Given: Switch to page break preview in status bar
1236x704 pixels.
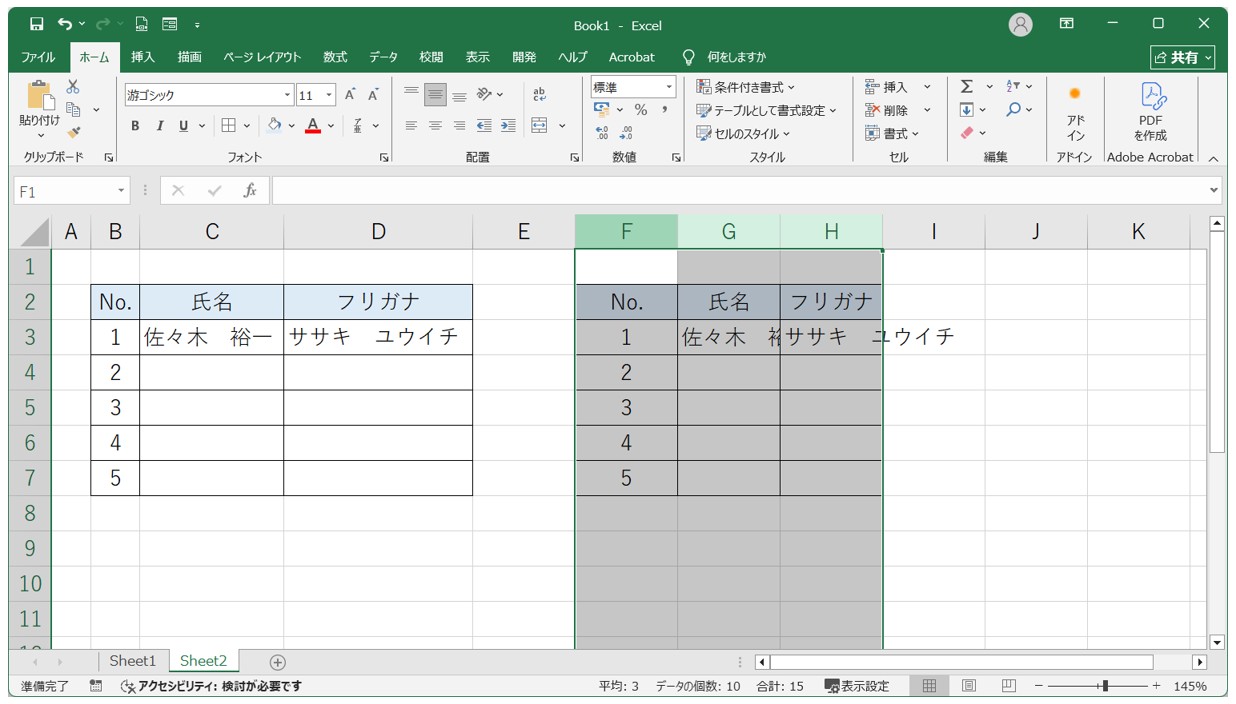Looking at the screenshot, I should [x=1009, y=686].
